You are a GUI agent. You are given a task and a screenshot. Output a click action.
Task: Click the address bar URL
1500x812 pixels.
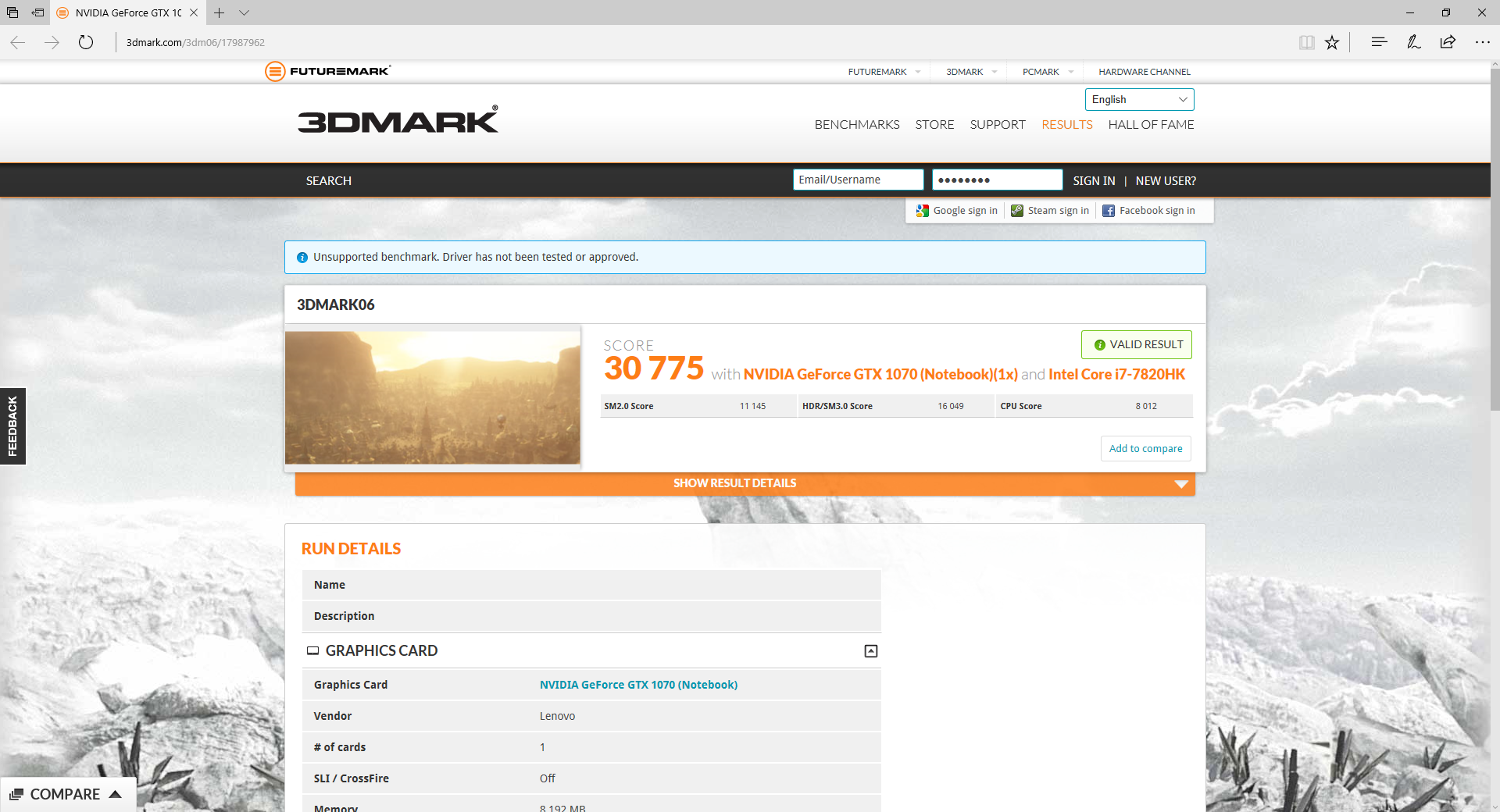195,42
